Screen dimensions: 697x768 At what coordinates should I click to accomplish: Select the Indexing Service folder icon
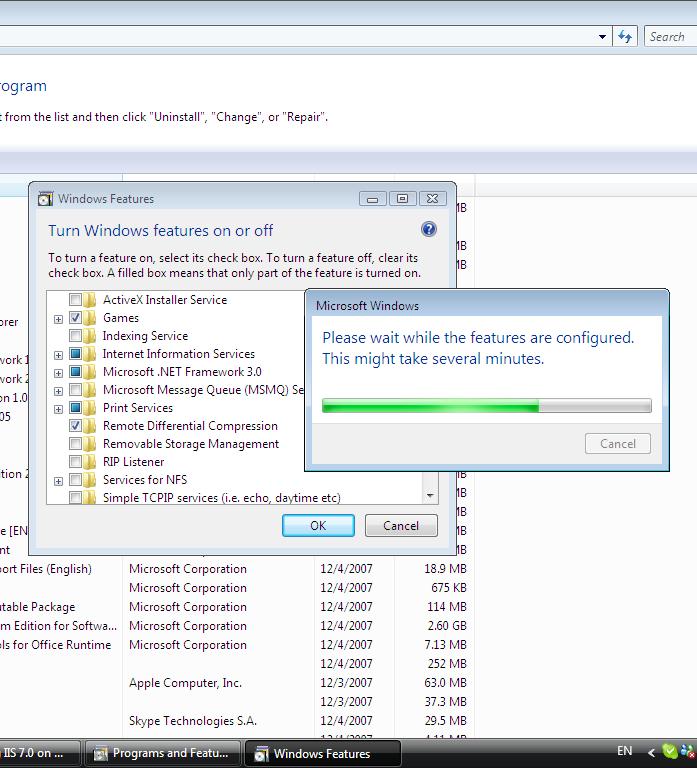89,336
